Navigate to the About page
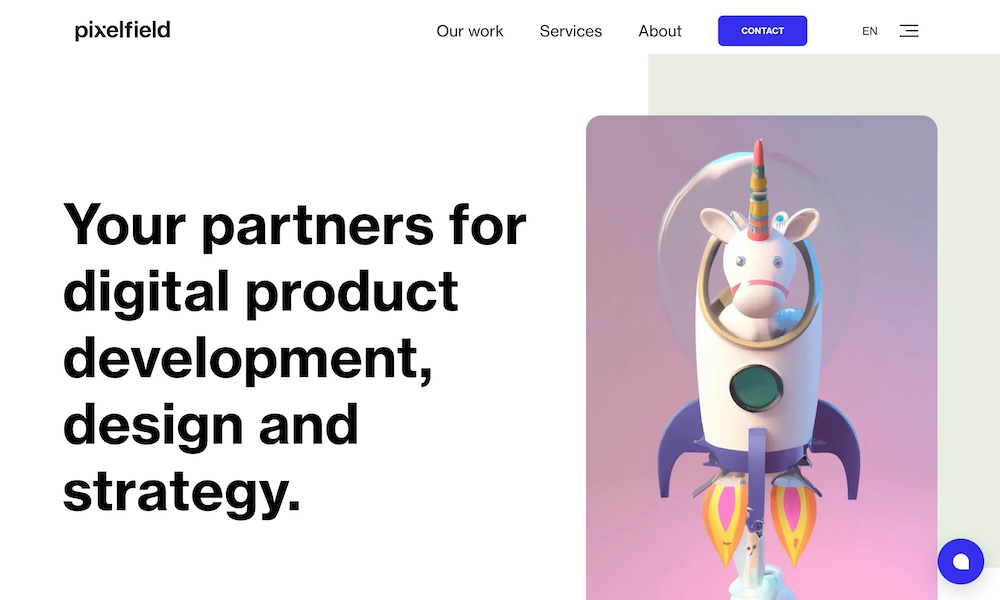The width and height of the screenshot is (1000, 600). click(x=660, y=31)
